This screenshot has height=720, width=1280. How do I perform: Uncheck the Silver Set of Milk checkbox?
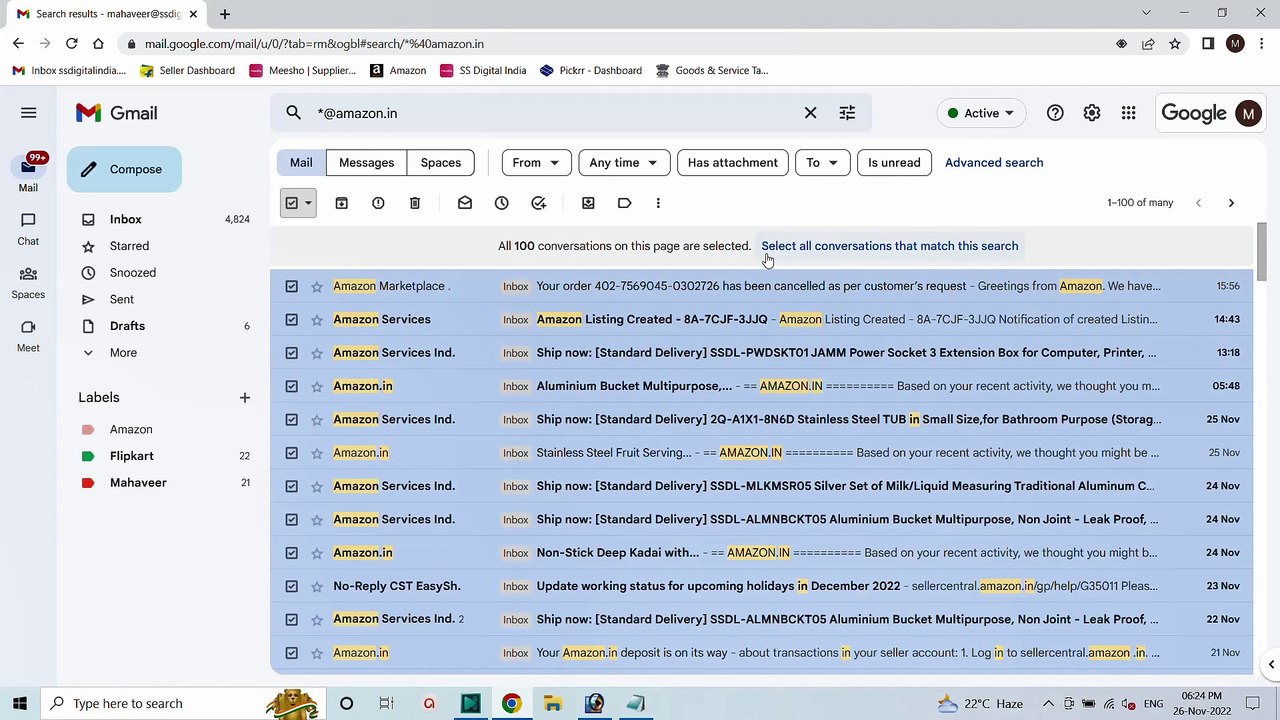coord(291,486)
